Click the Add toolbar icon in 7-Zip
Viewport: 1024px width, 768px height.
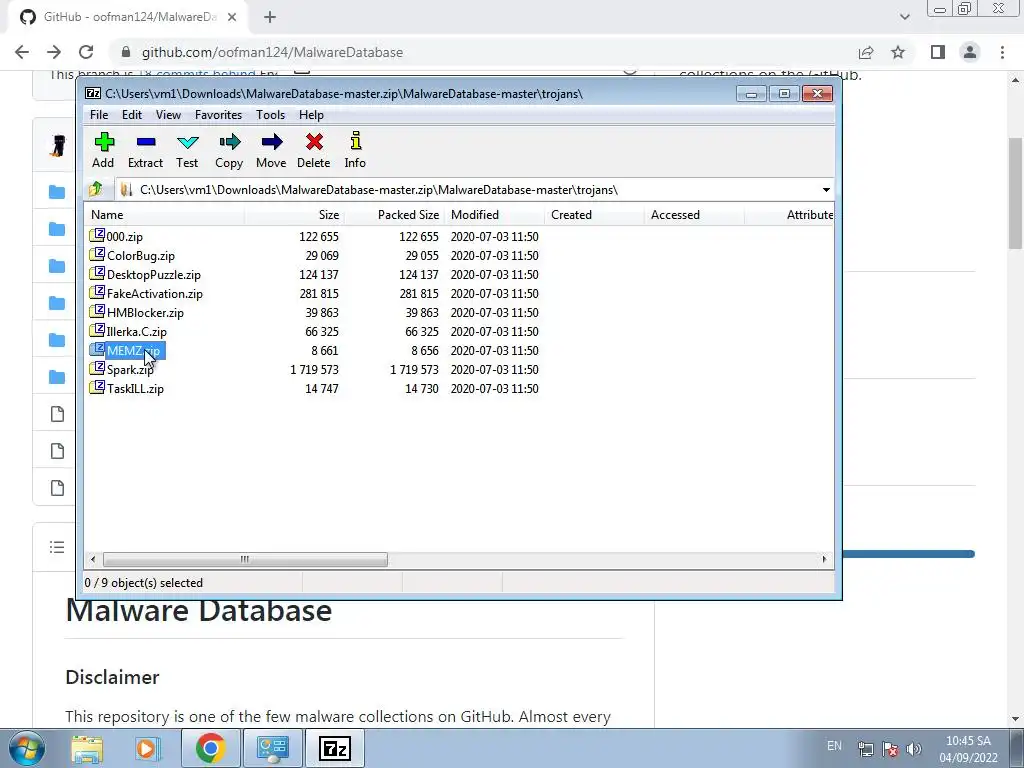coord(103,151)
